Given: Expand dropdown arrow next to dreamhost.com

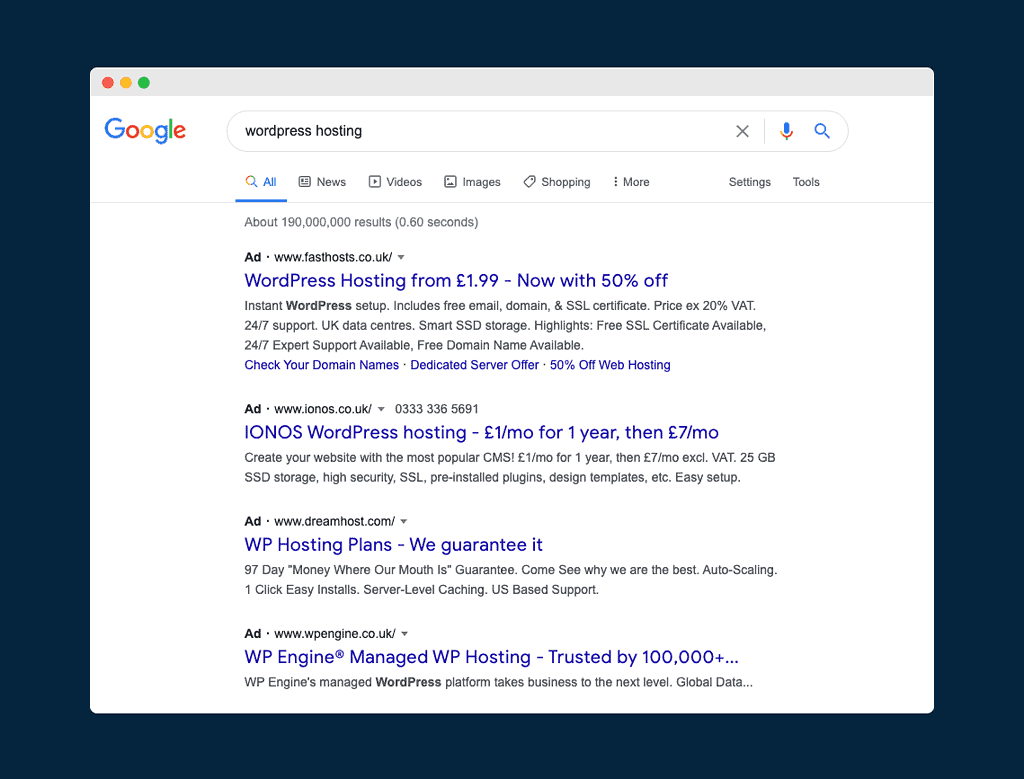Looking at the screenshot, I should coord(404,522).
